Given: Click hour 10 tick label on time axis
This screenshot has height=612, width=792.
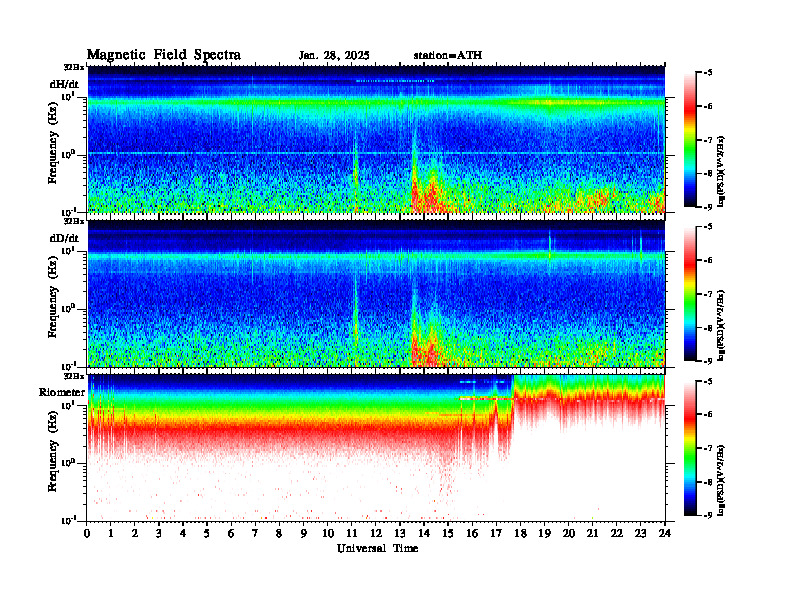Looking at the screenshot, I should [328, 534].
